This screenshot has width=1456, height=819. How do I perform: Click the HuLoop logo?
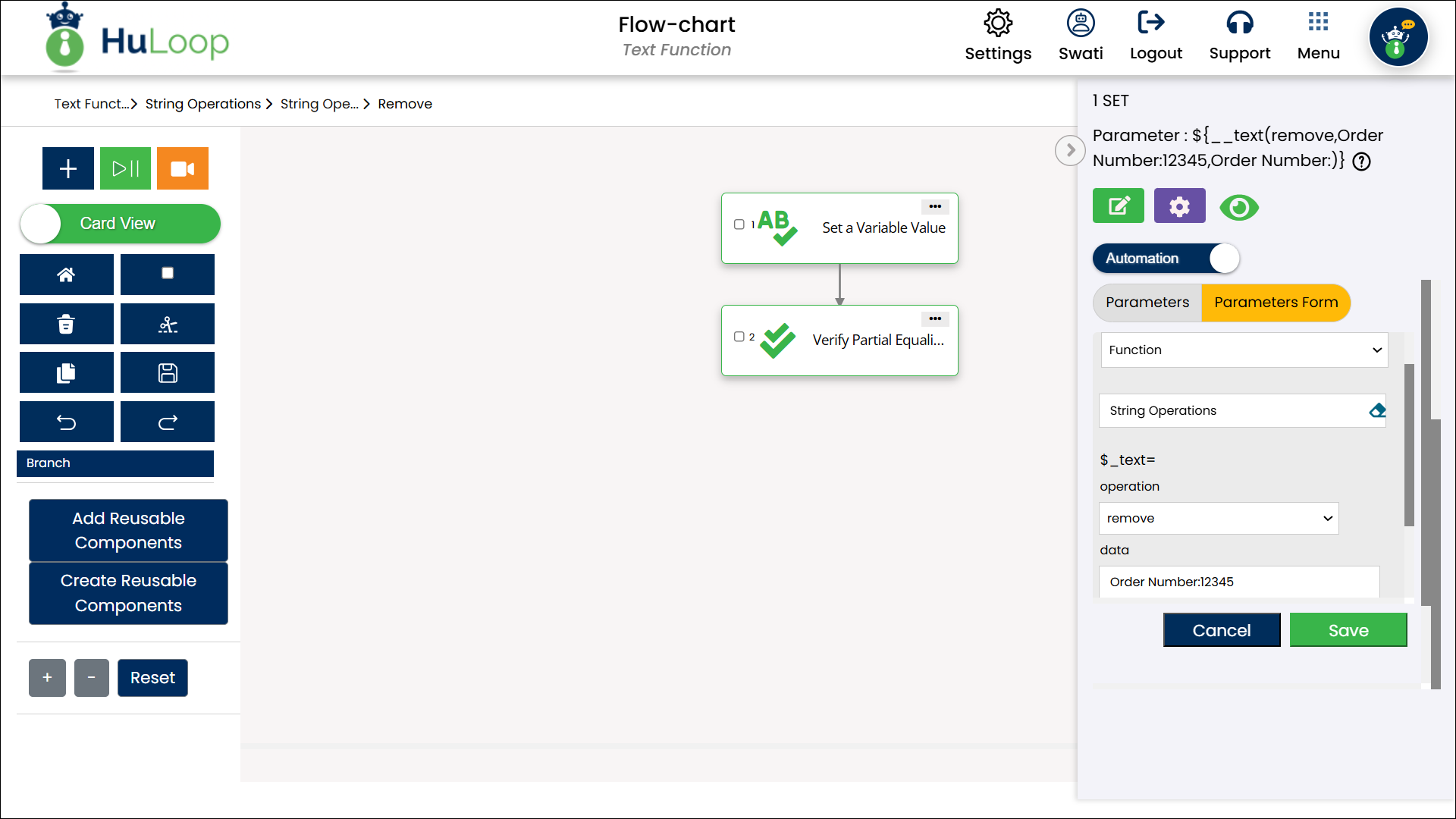(x=137, y=38)
